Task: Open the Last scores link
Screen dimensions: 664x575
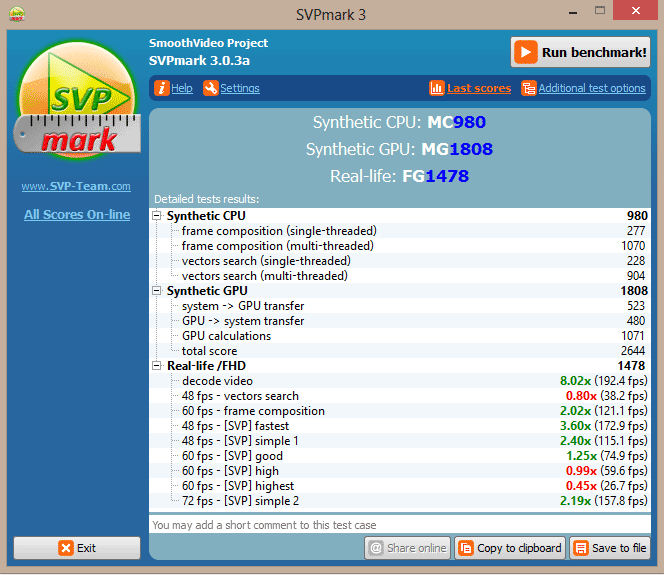Action: pyautogui.click(x=479, y=88)
